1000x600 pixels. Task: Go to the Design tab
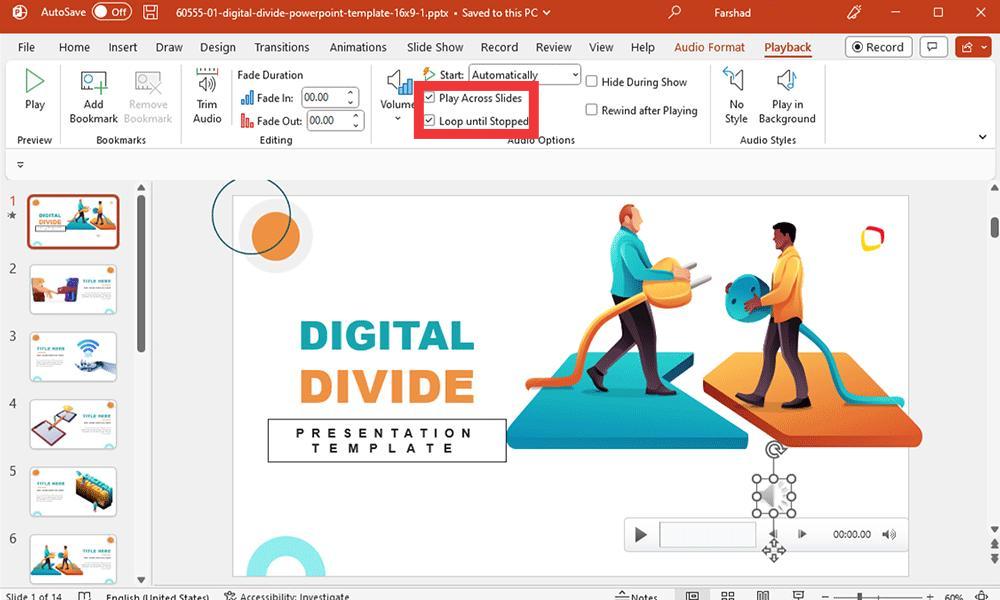tap(217, 47)
